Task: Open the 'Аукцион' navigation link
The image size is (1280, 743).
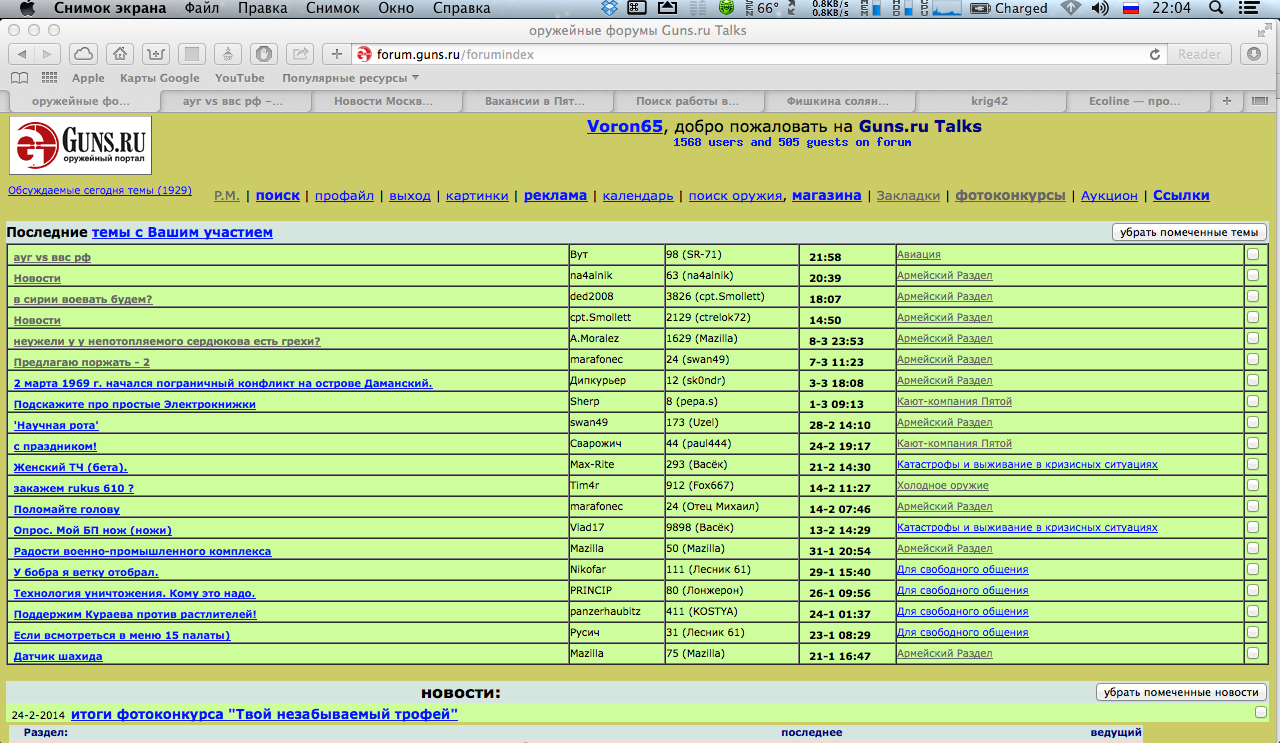Action: (x=1109, y=196)
